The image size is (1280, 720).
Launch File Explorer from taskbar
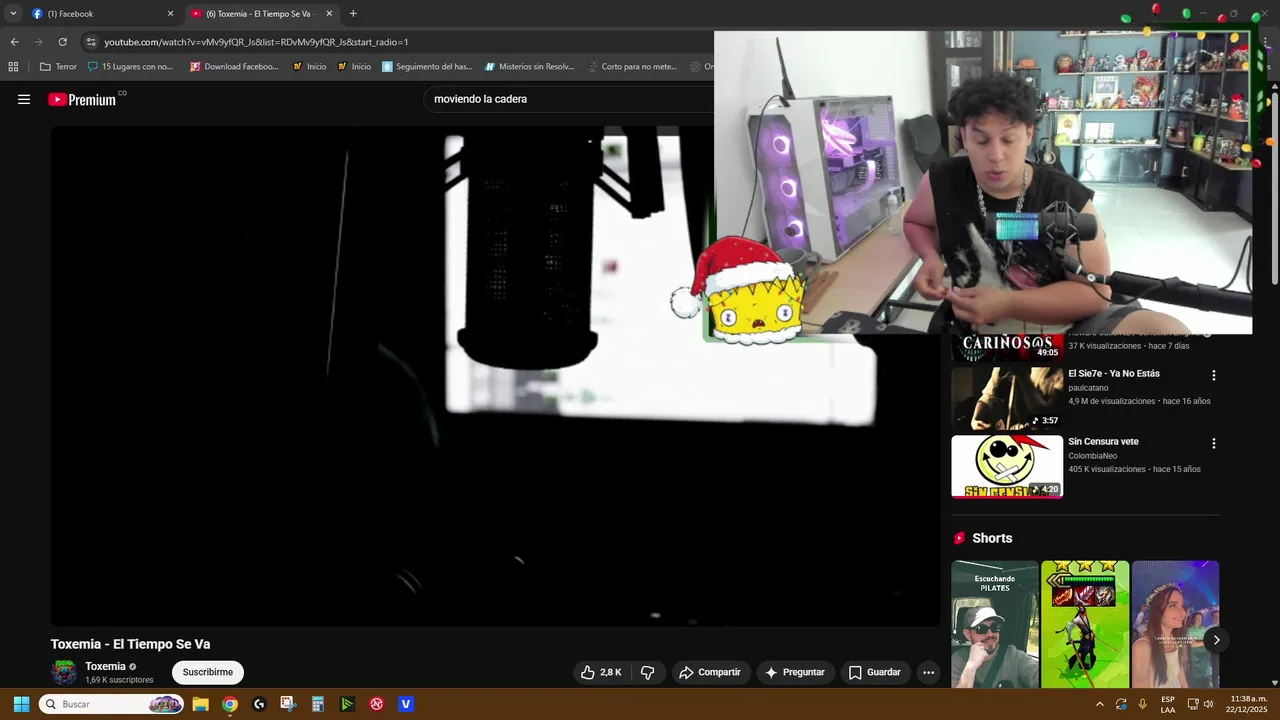(200, 704)
